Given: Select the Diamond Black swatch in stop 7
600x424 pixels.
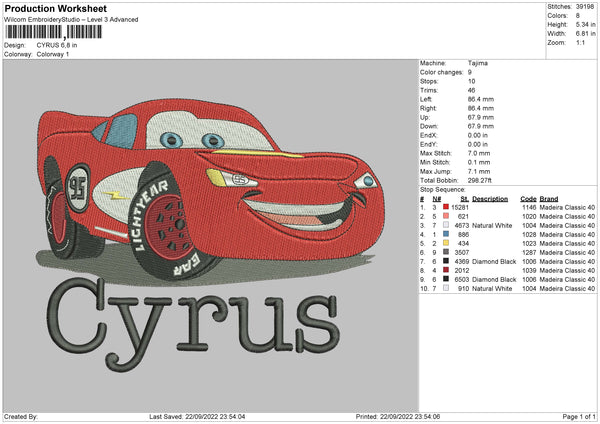Looking at the screenshot, I should pyautogui.click(x=447, y=262).
